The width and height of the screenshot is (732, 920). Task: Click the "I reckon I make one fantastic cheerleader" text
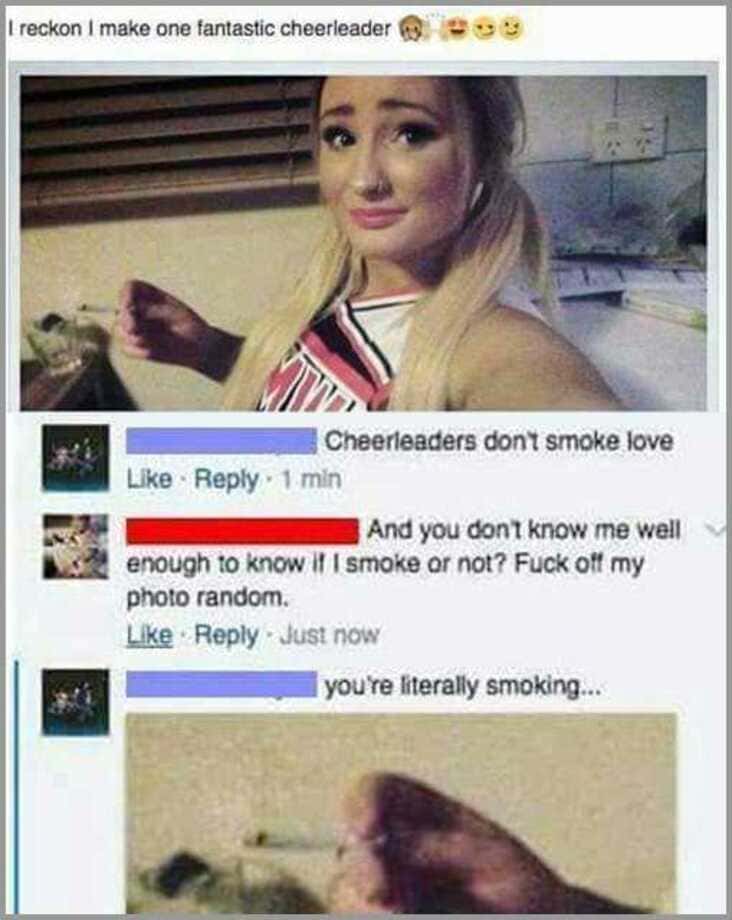coord(199,28)
